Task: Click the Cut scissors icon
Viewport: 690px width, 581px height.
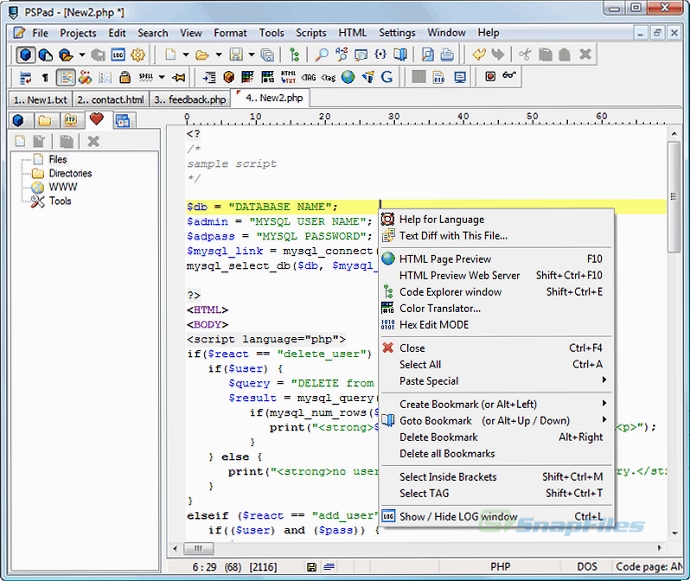Action: (x=525, y=55)
